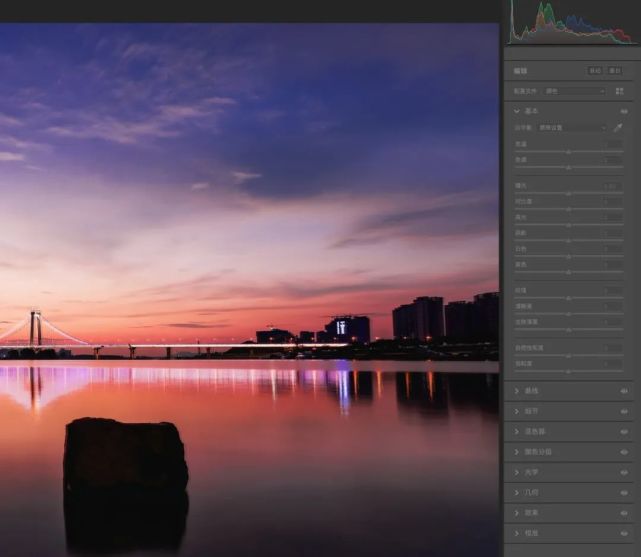The image size is (641, 557).
Task: Toggle the Curve (曲线) panel eye icon
Action: coord(624,391)
